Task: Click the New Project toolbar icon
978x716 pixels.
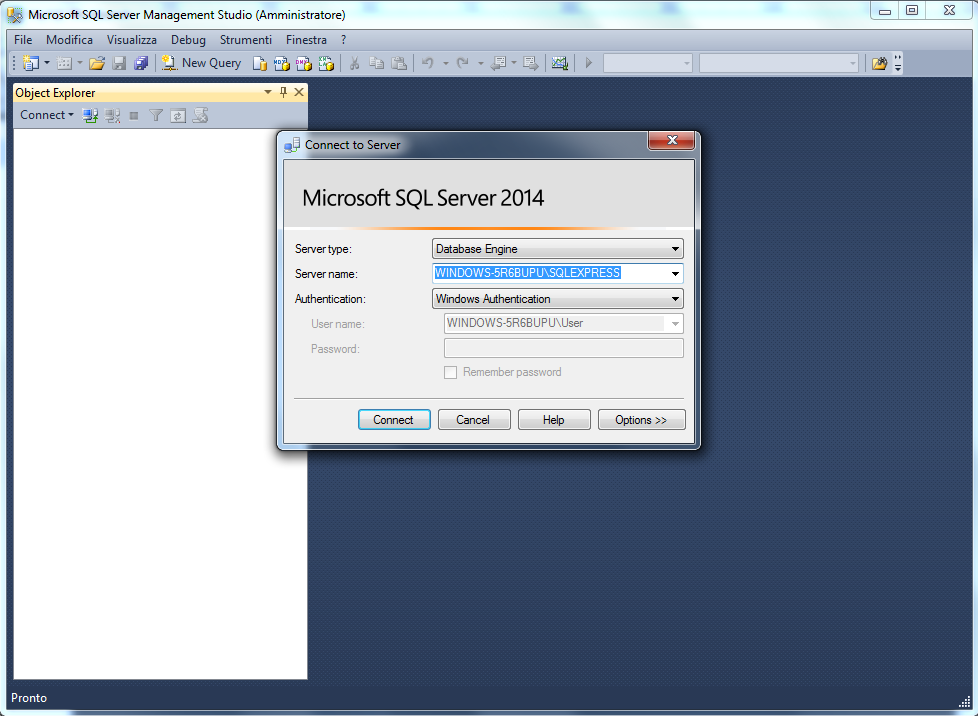Action: (x=31, y=63)
